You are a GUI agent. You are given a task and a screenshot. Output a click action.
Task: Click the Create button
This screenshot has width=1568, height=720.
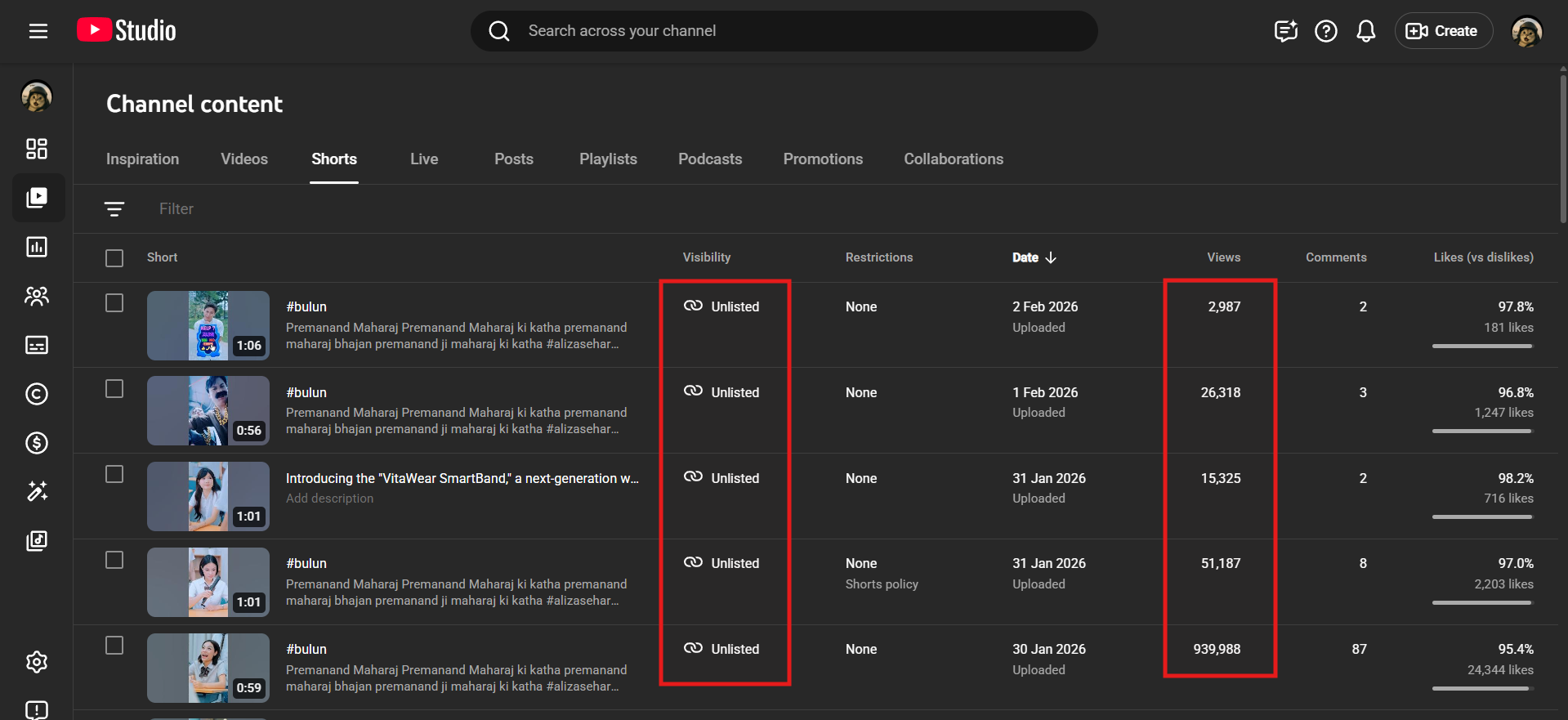[1443, 31]
